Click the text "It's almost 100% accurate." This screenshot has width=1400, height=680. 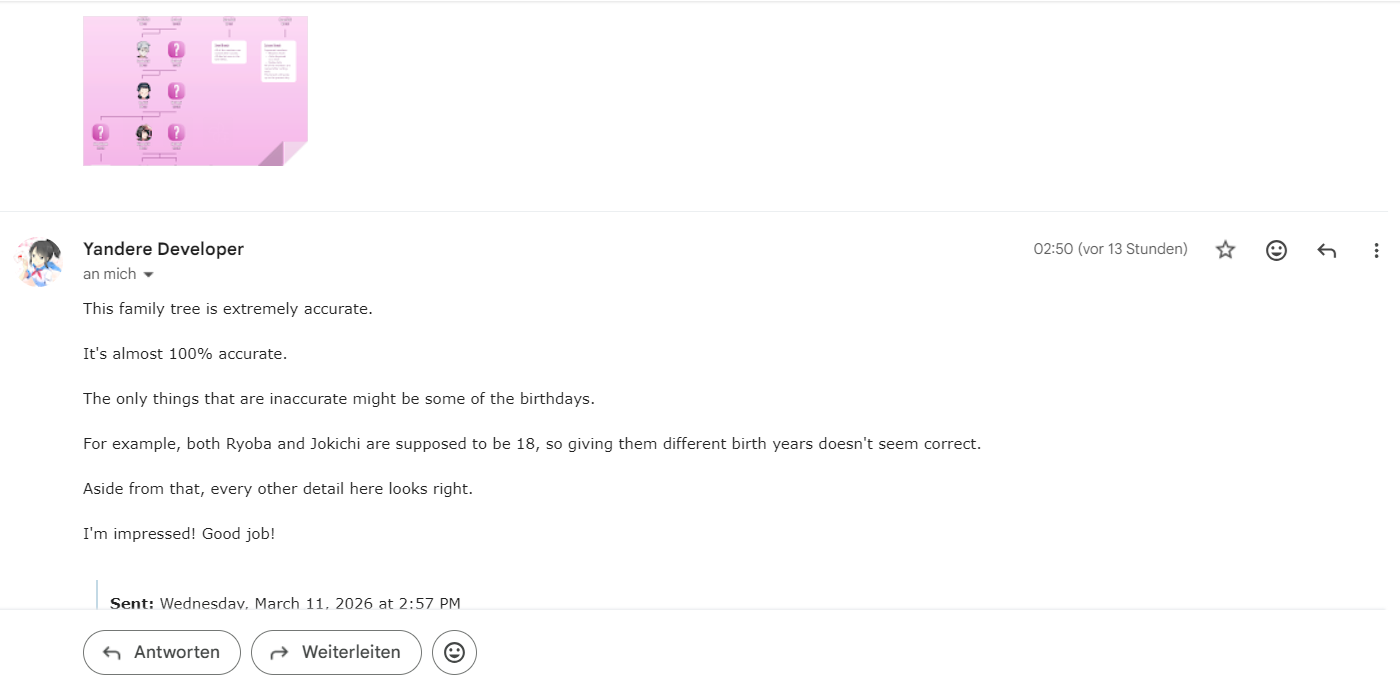(185, 354)
